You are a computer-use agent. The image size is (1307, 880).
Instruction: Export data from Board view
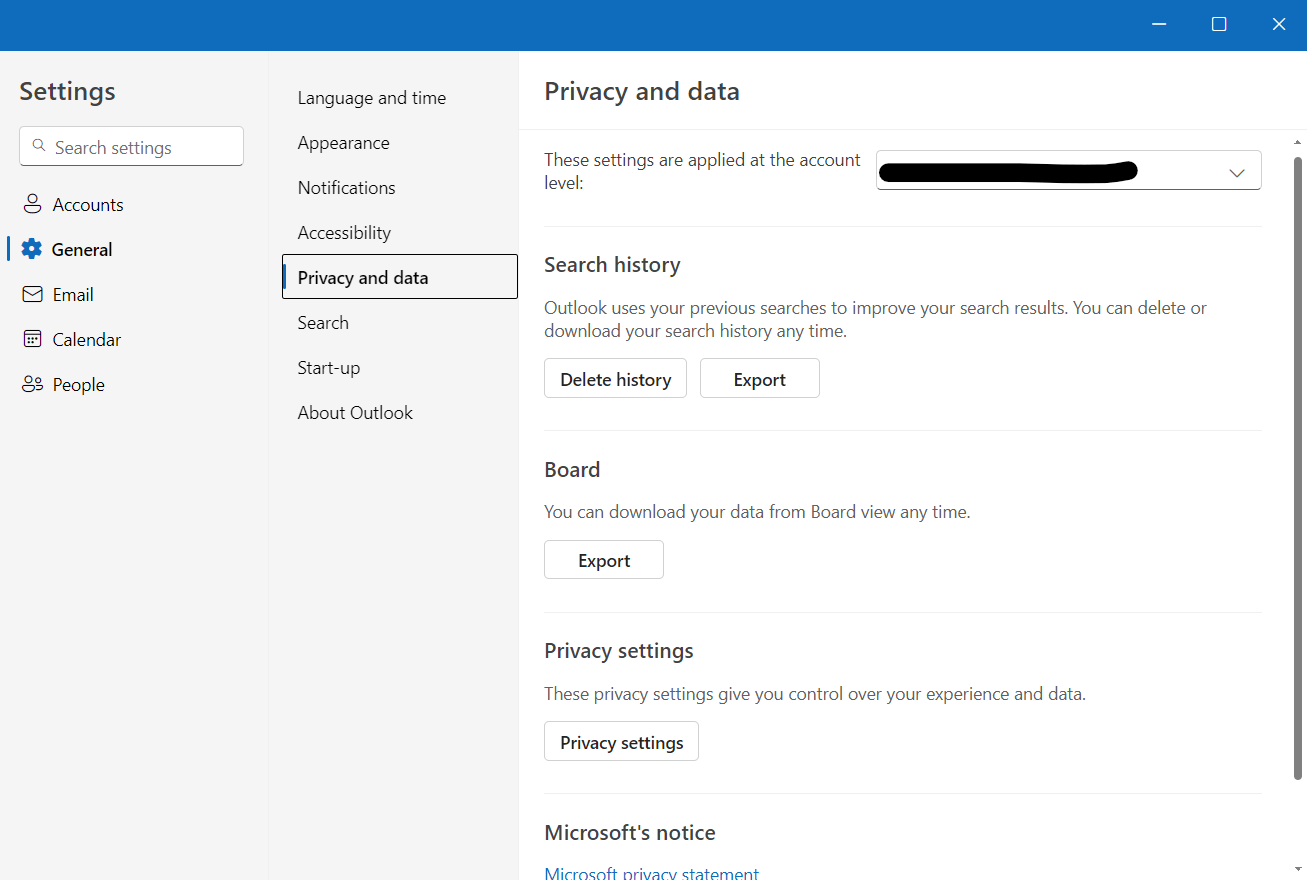click(x=603, y=559)
